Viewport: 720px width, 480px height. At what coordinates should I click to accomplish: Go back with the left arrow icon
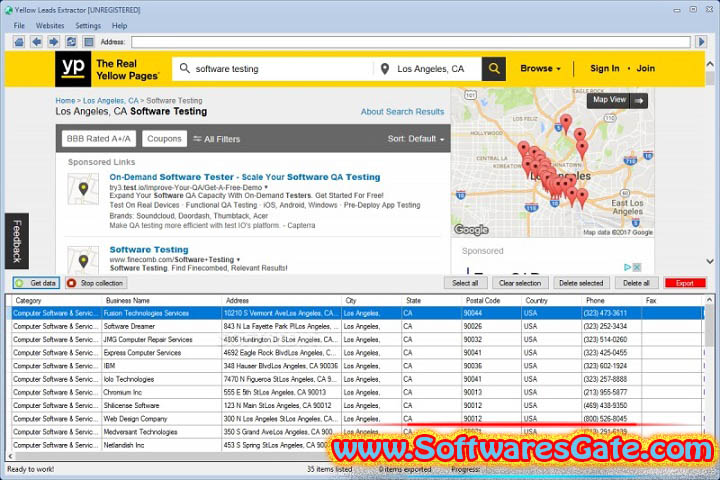36,42
